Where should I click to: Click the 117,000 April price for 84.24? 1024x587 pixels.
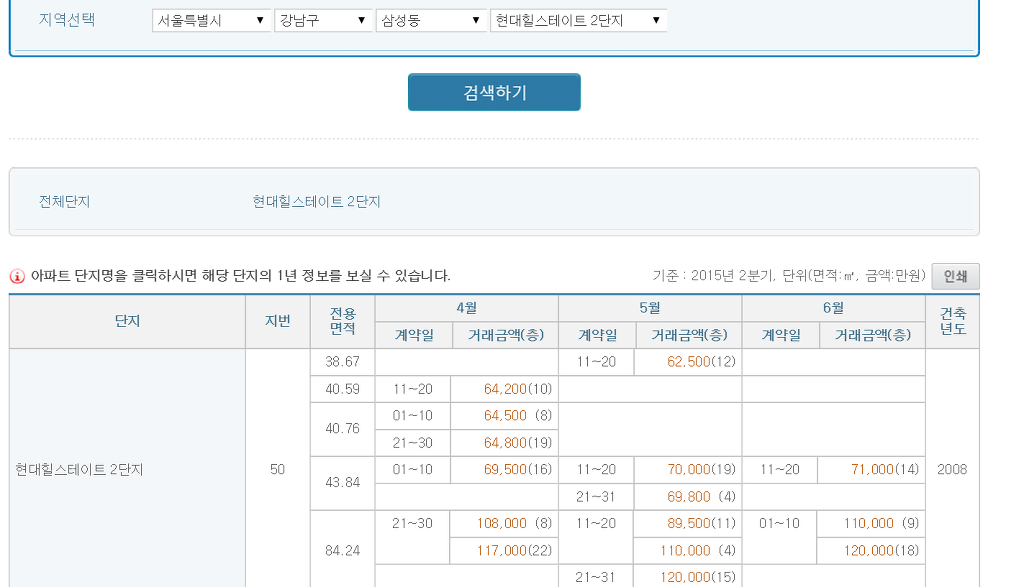(x=502, y=550)
